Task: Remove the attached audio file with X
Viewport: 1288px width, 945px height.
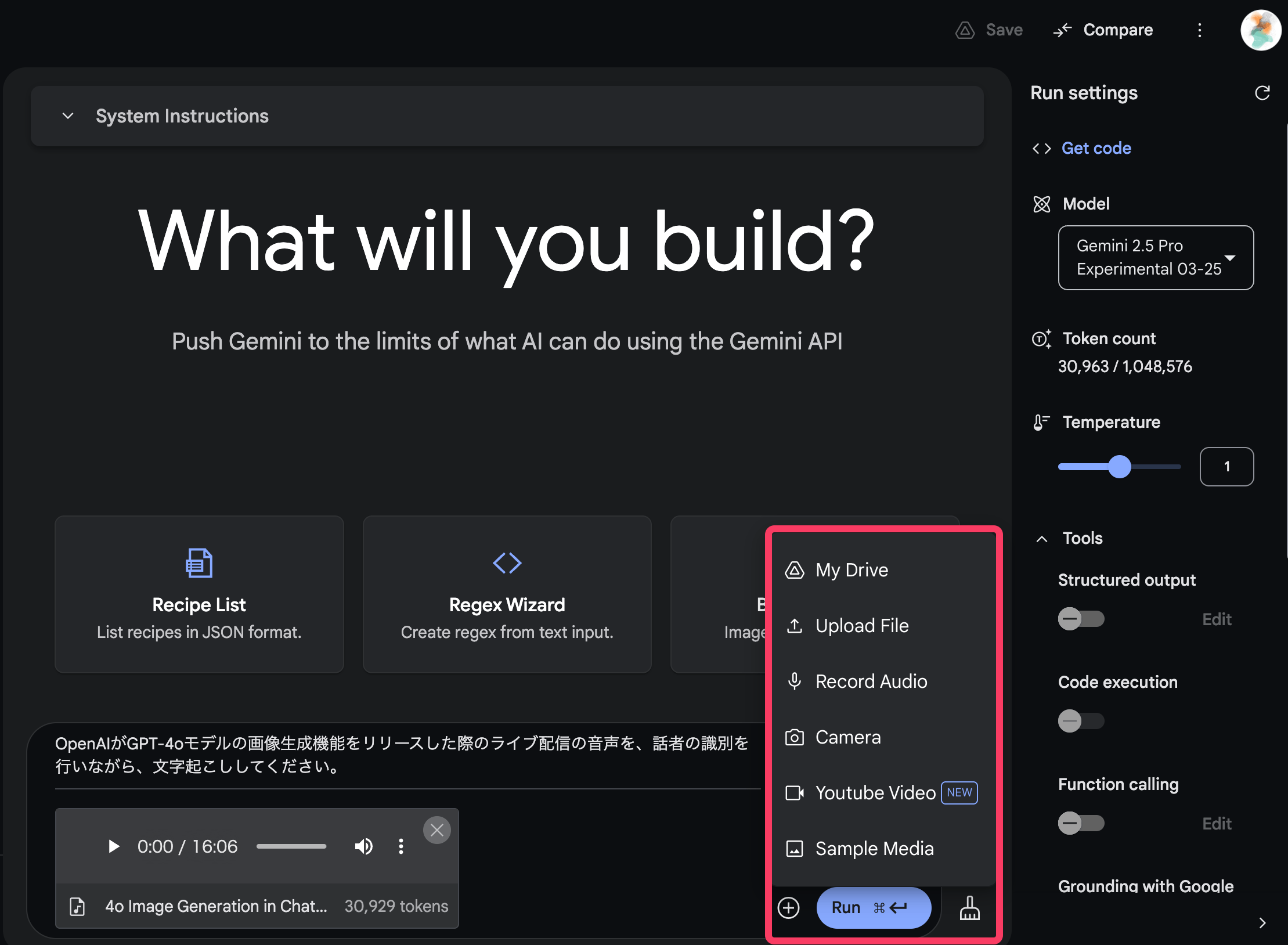Action: [436, 830]
